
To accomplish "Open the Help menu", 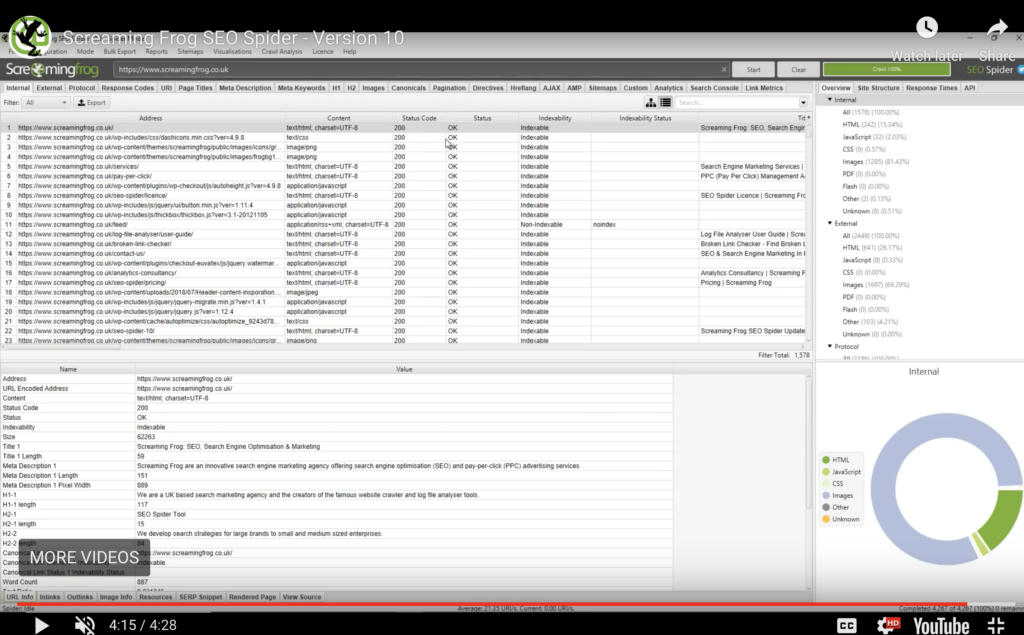I will (x=349, y=52).
